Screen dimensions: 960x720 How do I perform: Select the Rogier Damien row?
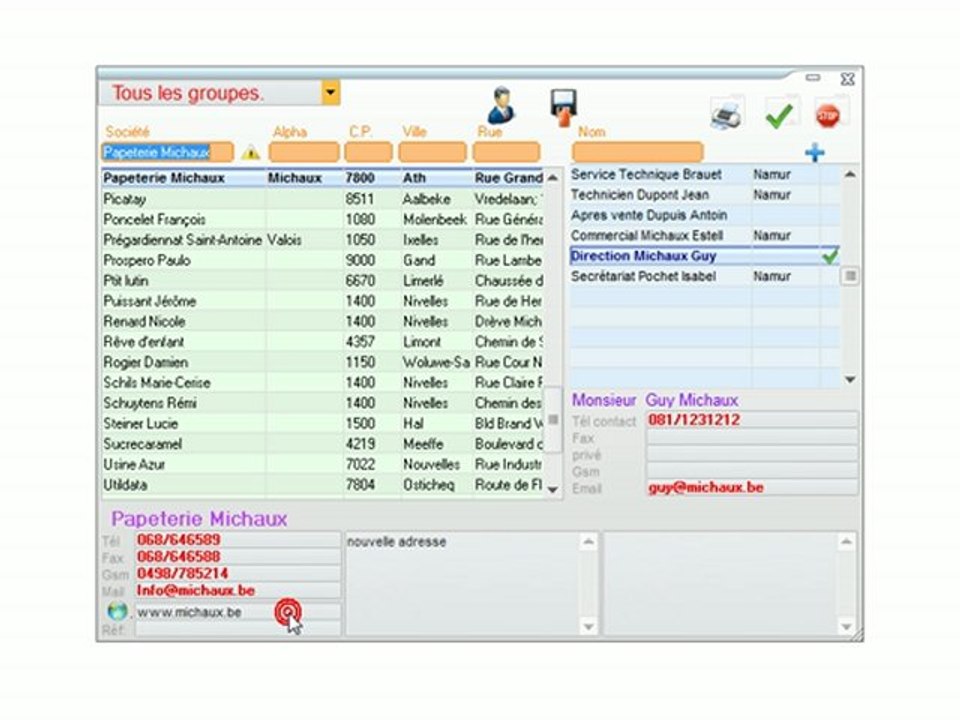(x=323, y=362)
